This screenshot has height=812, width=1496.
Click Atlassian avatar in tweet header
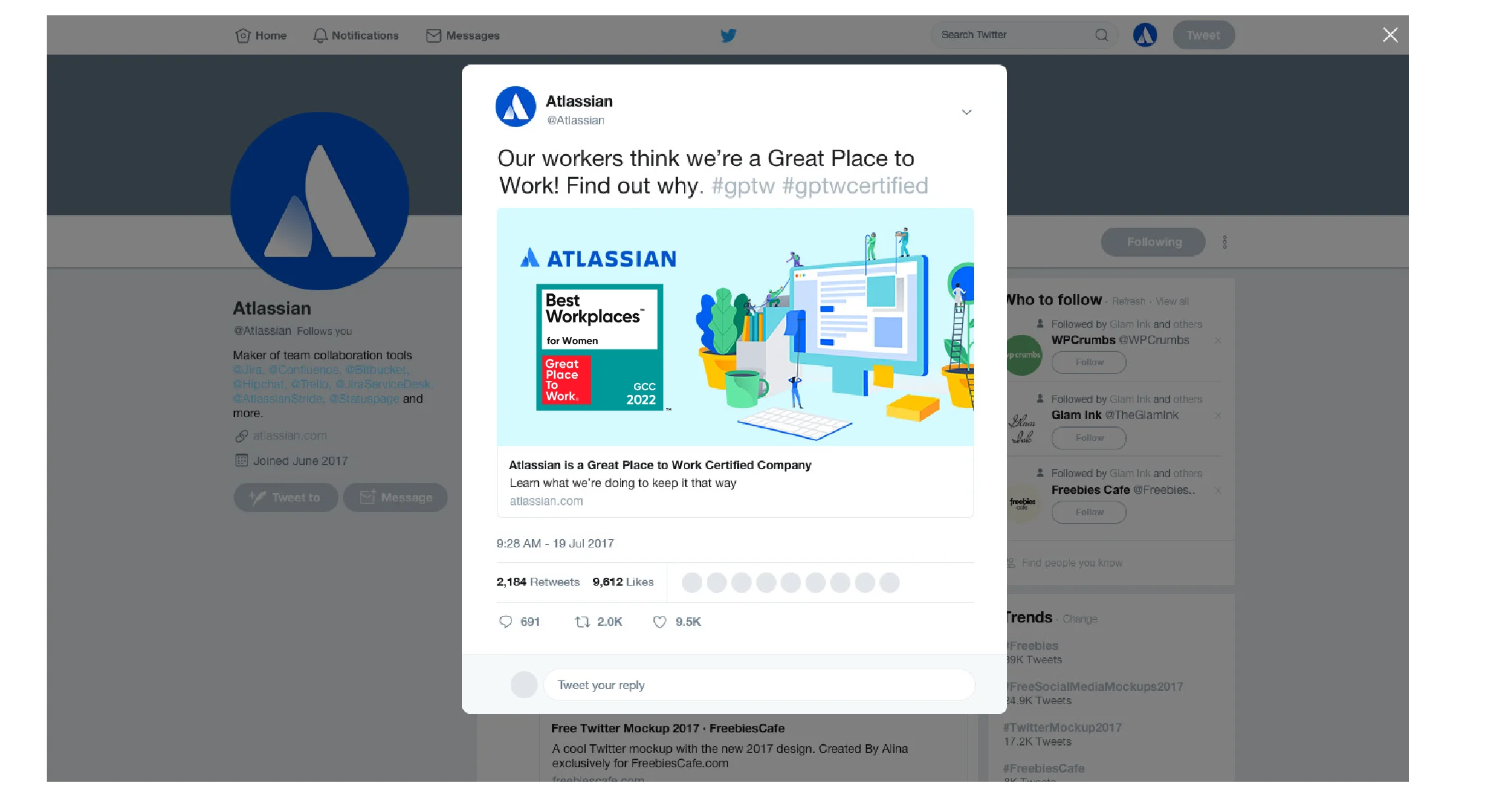tap(515, 107)
